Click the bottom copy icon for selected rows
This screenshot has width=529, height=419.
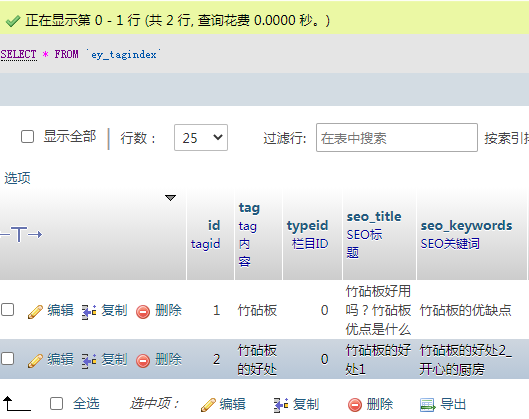pyautogui.click(x=281, y=404)
